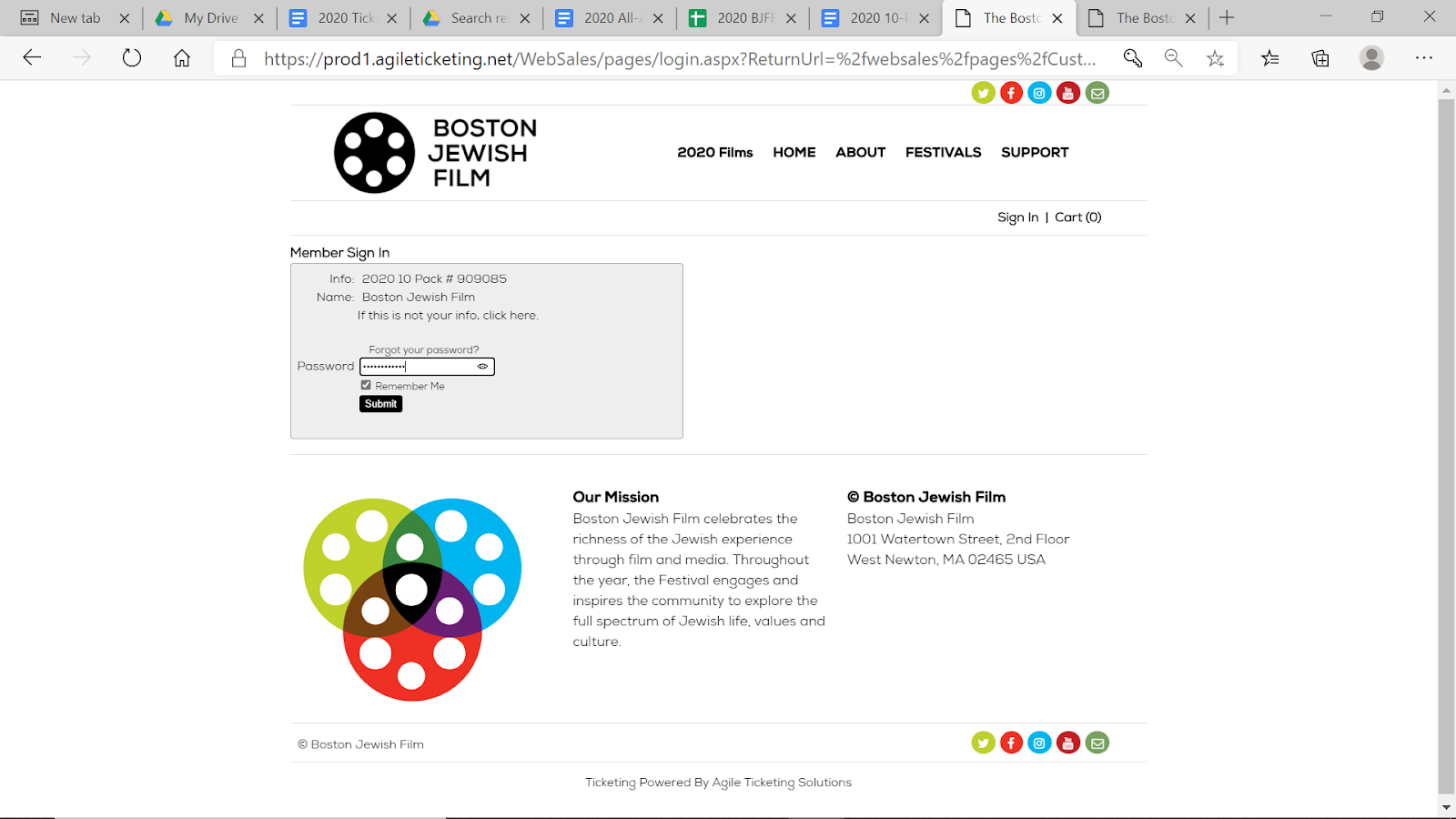1456x819 pixels.
Task: Open the Facebook icon in the footer
Action: [x=1011, y=743]
